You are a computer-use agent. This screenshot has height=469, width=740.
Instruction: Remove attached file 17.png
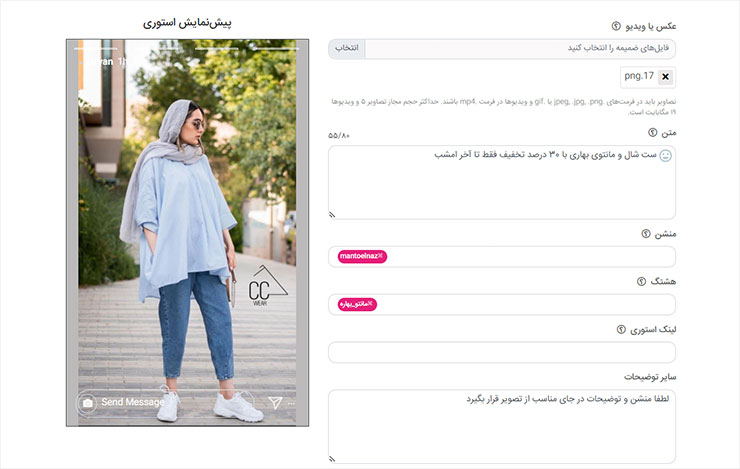(665, 77)
